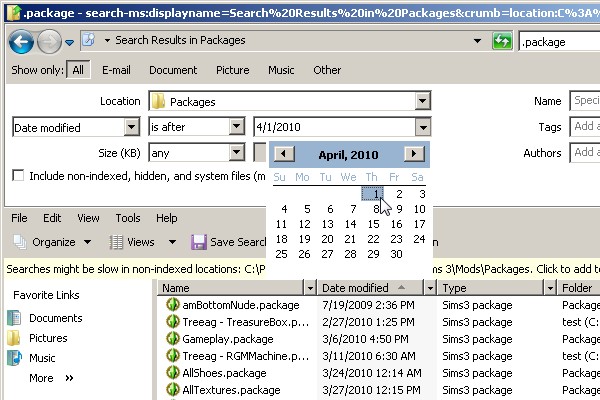Screen dimensions: 600x400
Task: Click next month arrow in calendar
Action: (414, 154)
